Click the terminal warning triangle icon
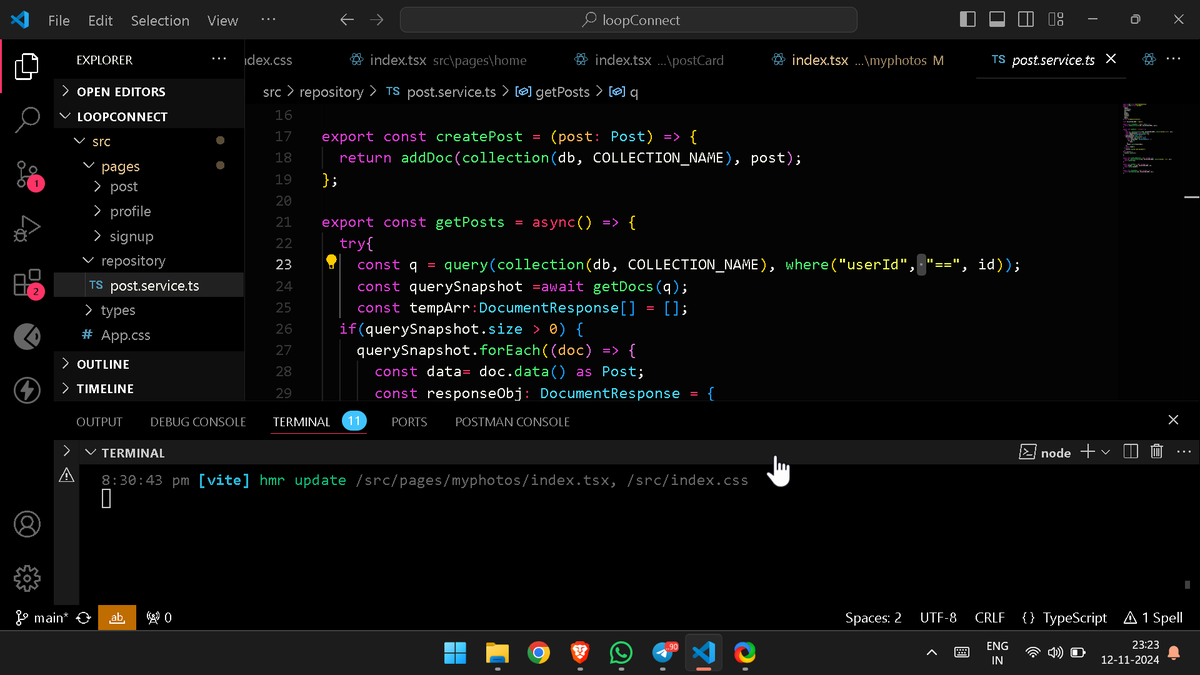The image size is (1200, 675). 67,476
